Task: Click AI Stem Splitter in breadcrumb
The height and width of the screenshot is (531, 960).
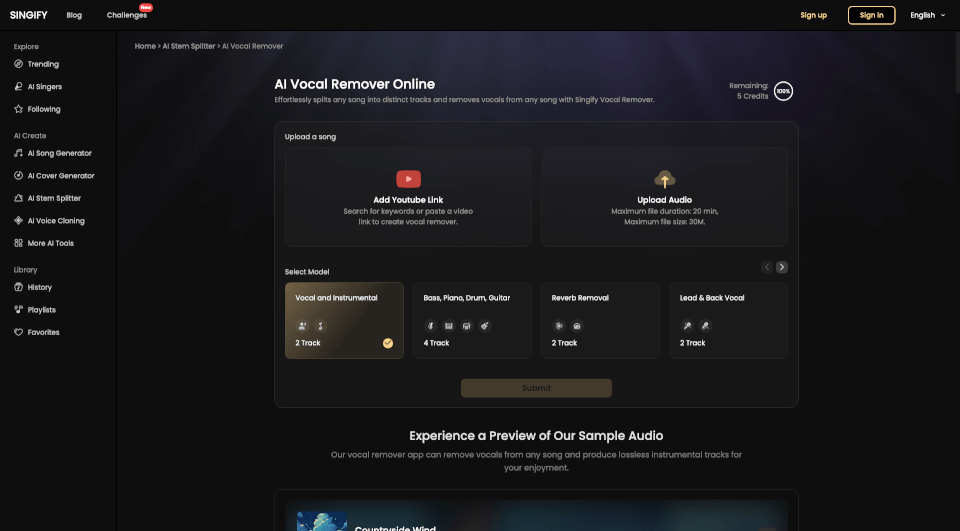Action: 189,46
